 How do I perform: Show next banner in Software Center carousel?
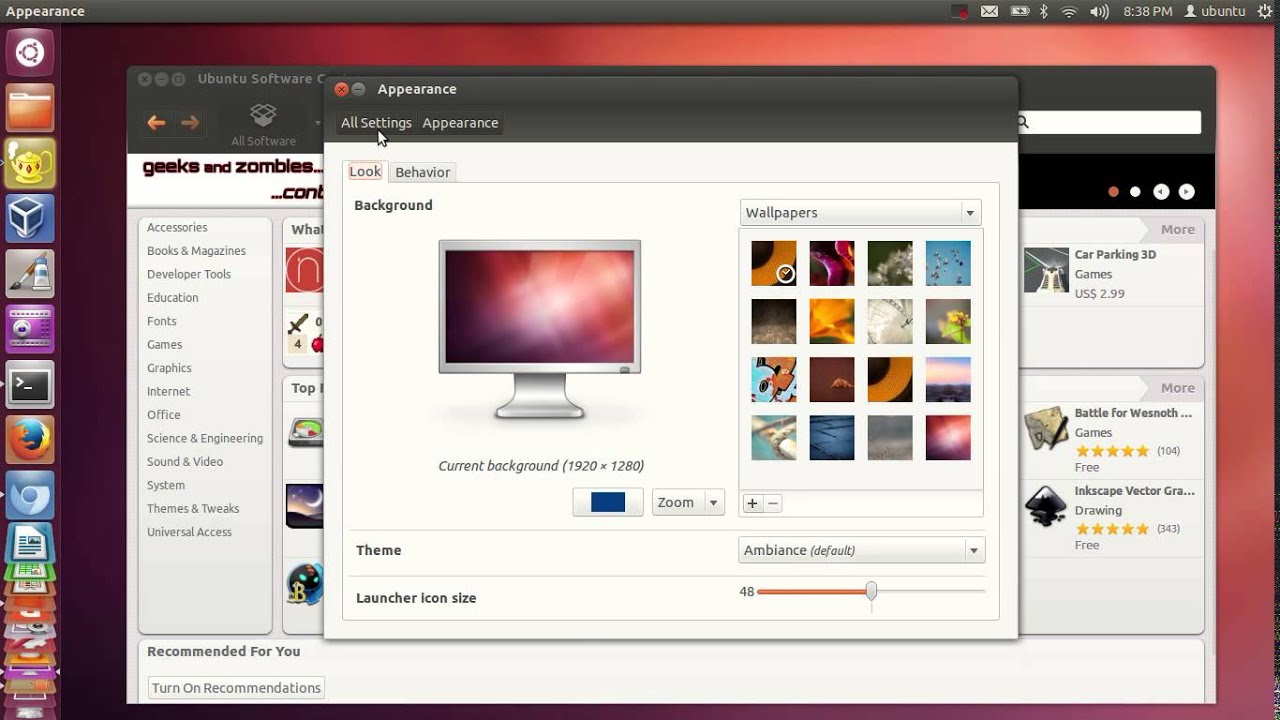tap(1186, 192)
